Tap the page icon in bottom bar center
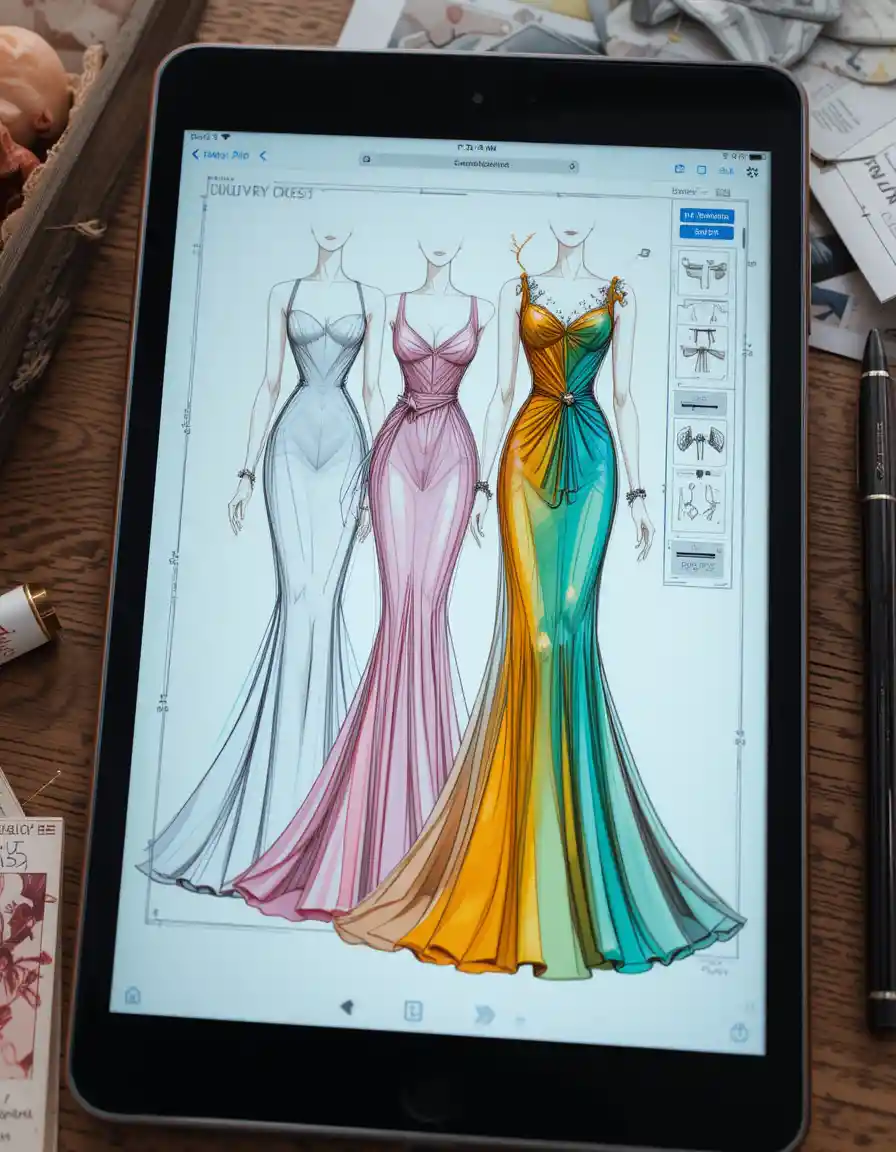 (x=413, y=1011)
